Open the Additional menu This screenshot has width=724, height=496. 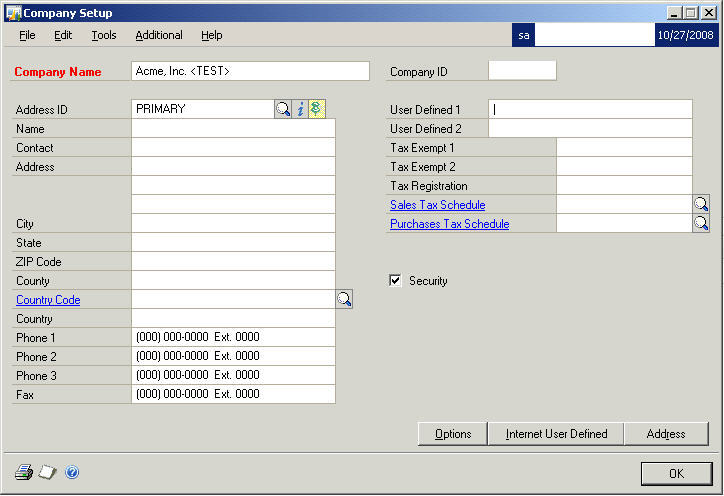[159, 35]
